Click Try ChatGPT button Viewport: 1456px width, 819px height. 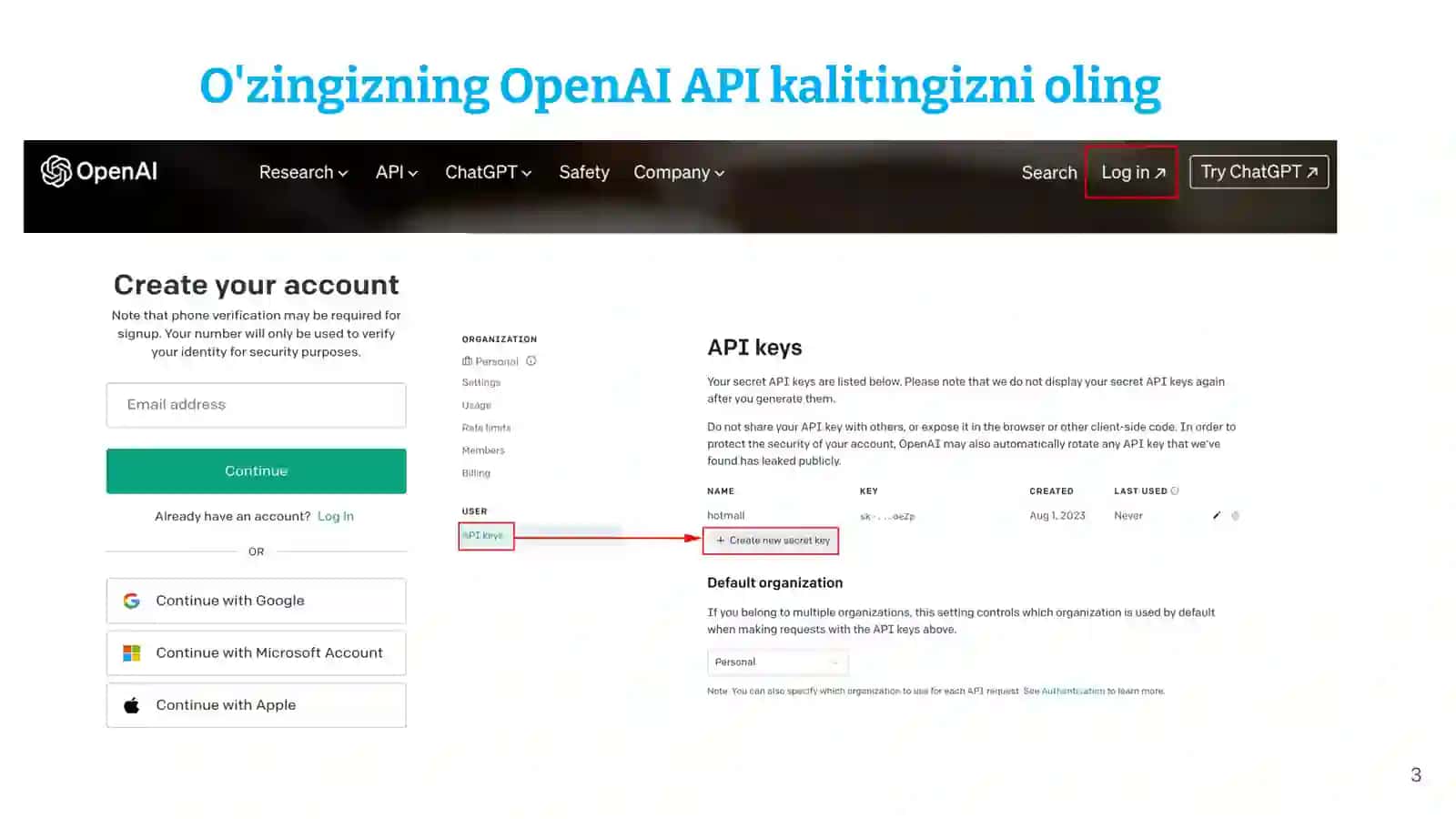1259,172
